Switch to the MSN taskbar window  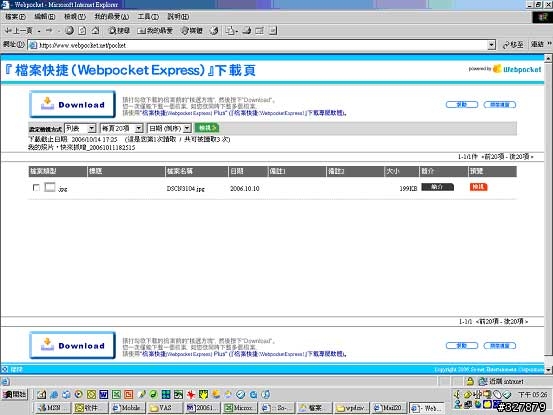click(53, 408)
